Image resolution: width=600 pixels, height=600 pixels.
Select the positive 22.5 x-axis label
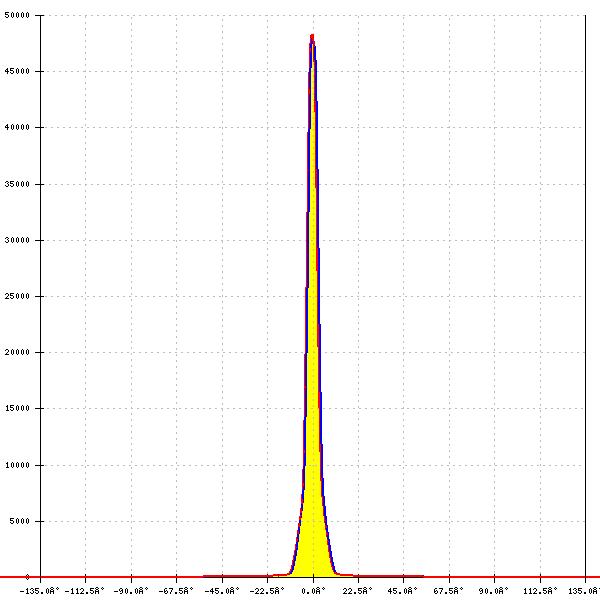point(357,591)
